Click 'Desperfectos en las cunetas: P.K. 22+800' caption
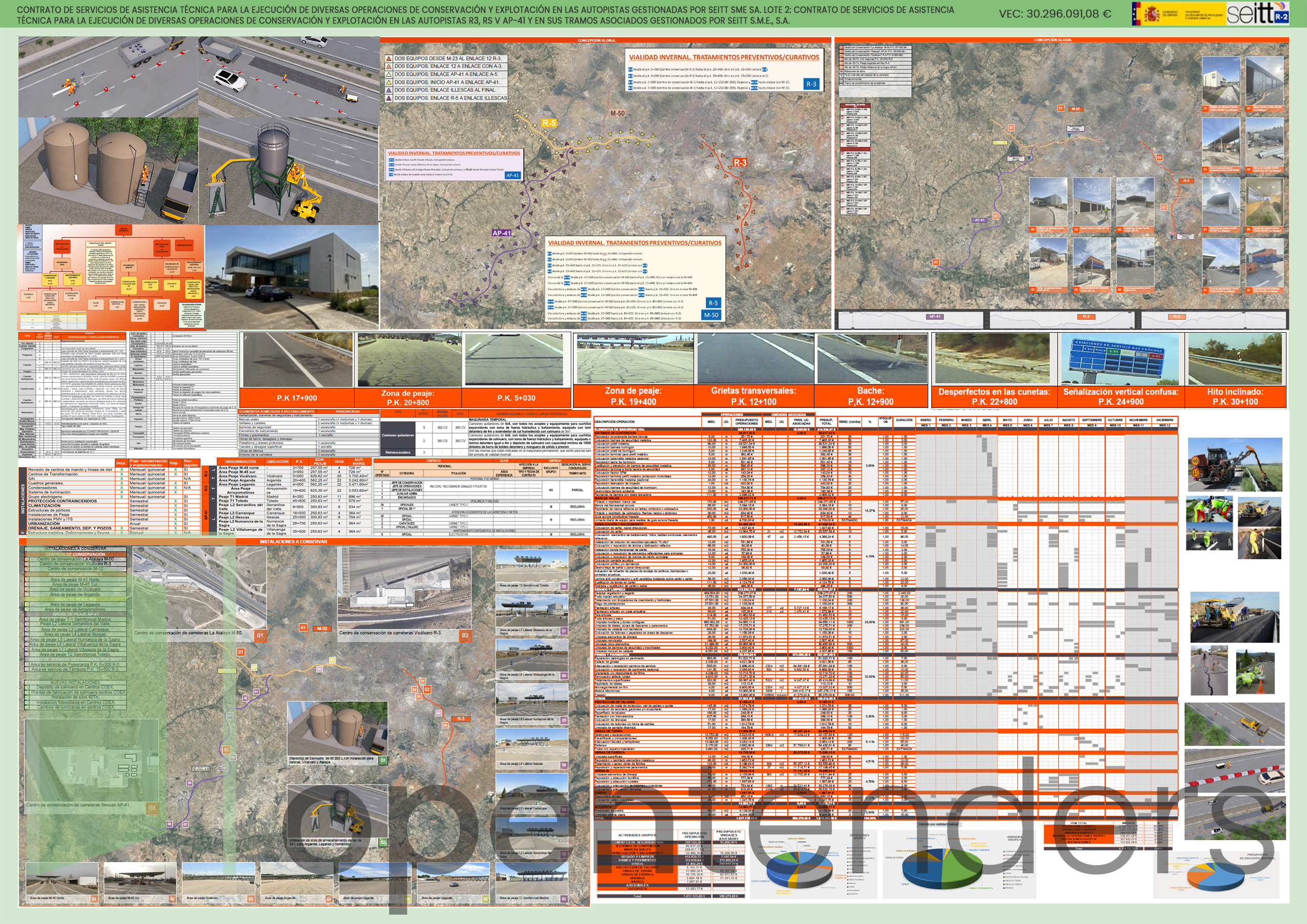 (994, 396)
